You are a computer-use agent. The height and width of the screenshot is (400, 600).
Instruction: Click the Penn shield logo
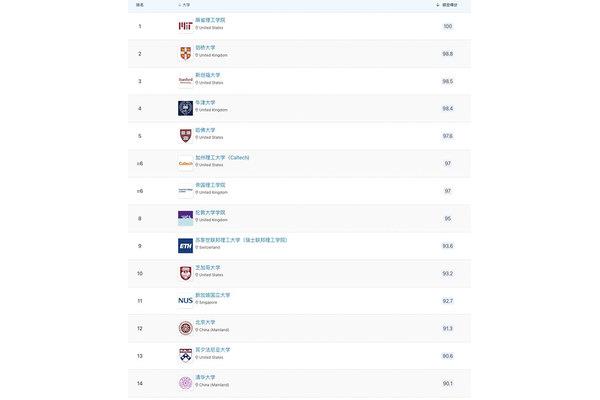[186, 355]
